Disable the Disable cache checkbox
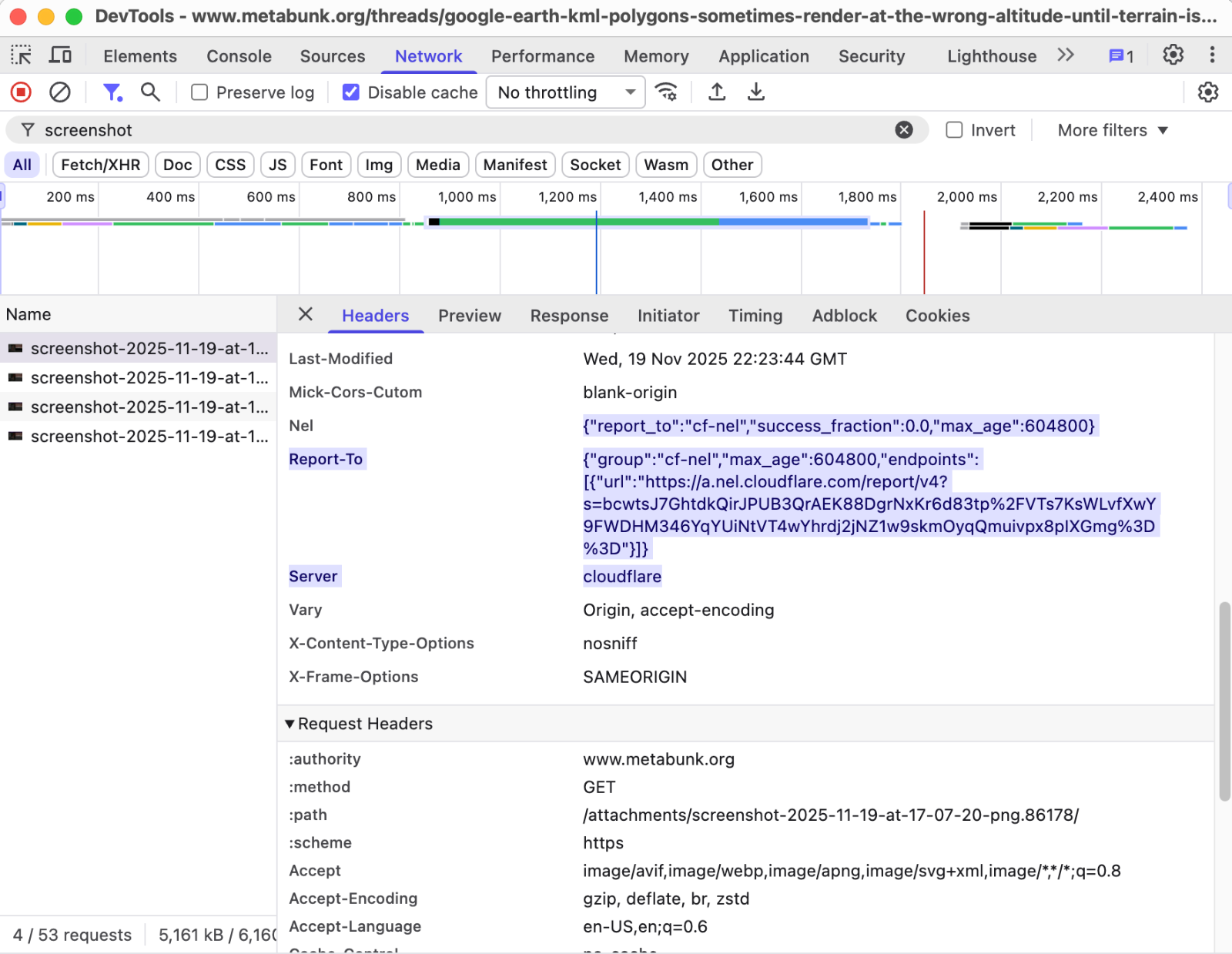 (x=351, y=92)
